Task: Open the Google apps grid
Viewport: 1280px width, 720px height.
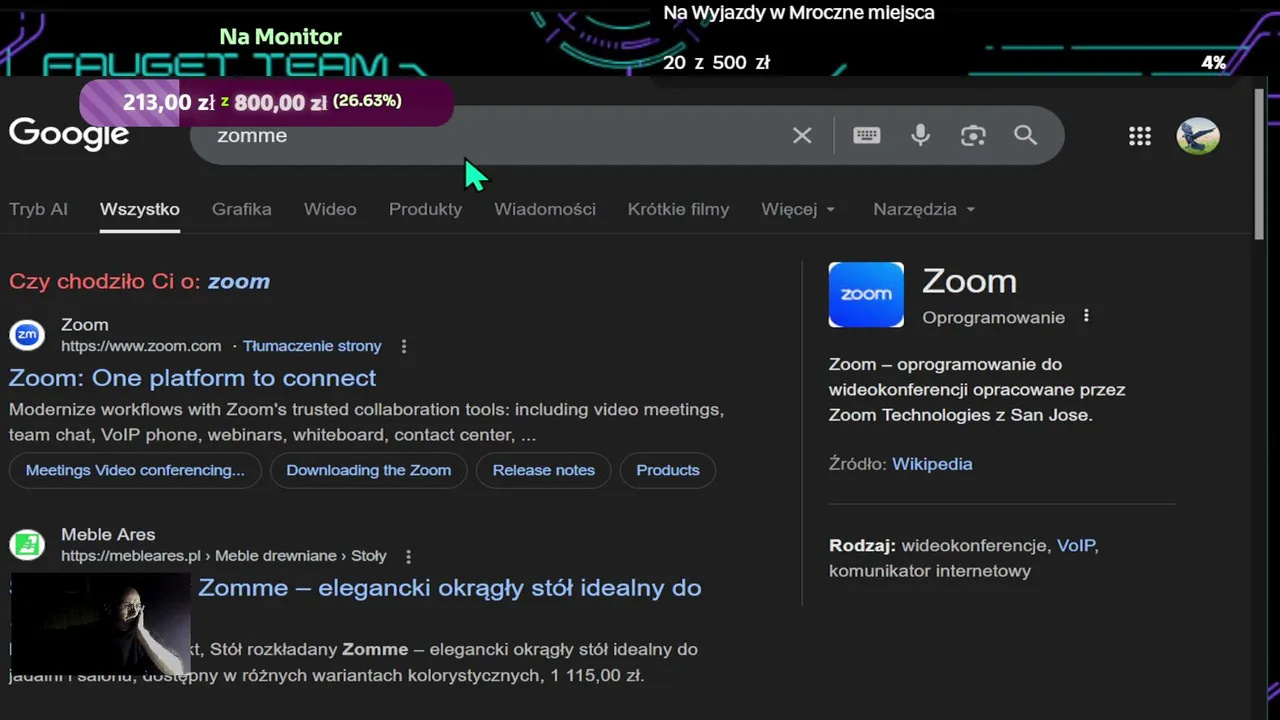Action: tap(1140, 136)
